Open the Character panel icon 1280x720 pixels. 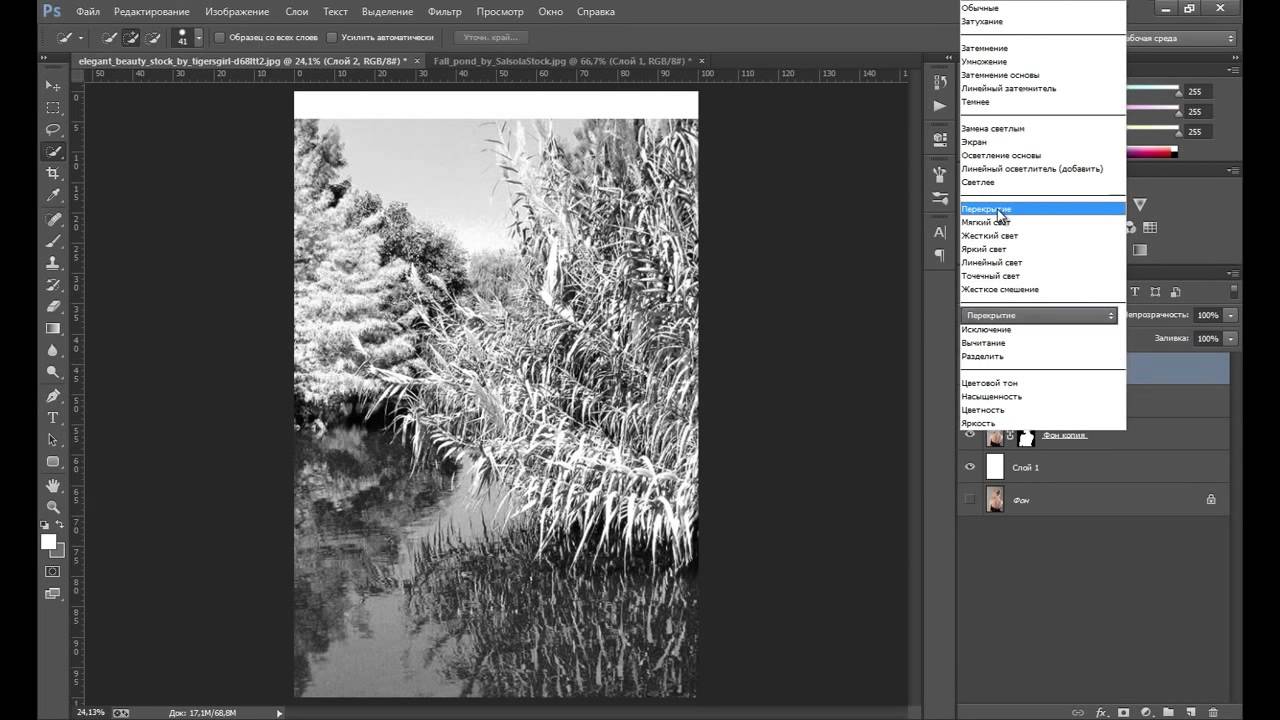coord(939,232)
